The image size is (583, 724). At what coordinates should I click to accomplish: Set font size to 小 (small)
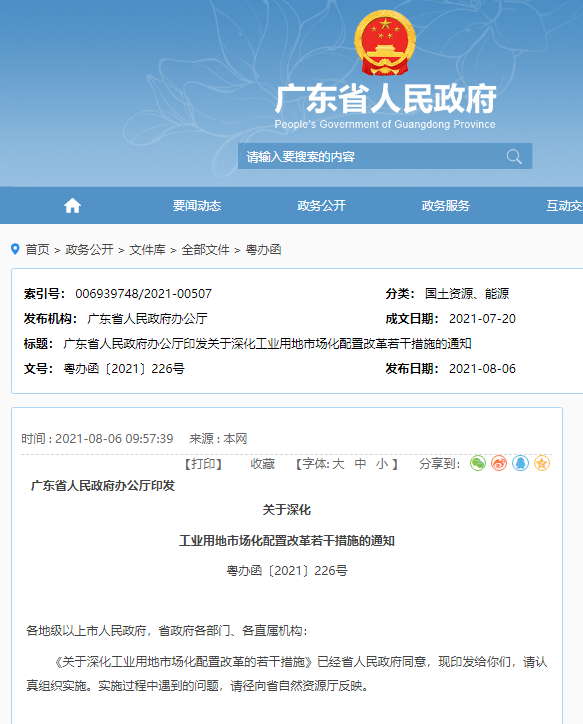[382, 464]
